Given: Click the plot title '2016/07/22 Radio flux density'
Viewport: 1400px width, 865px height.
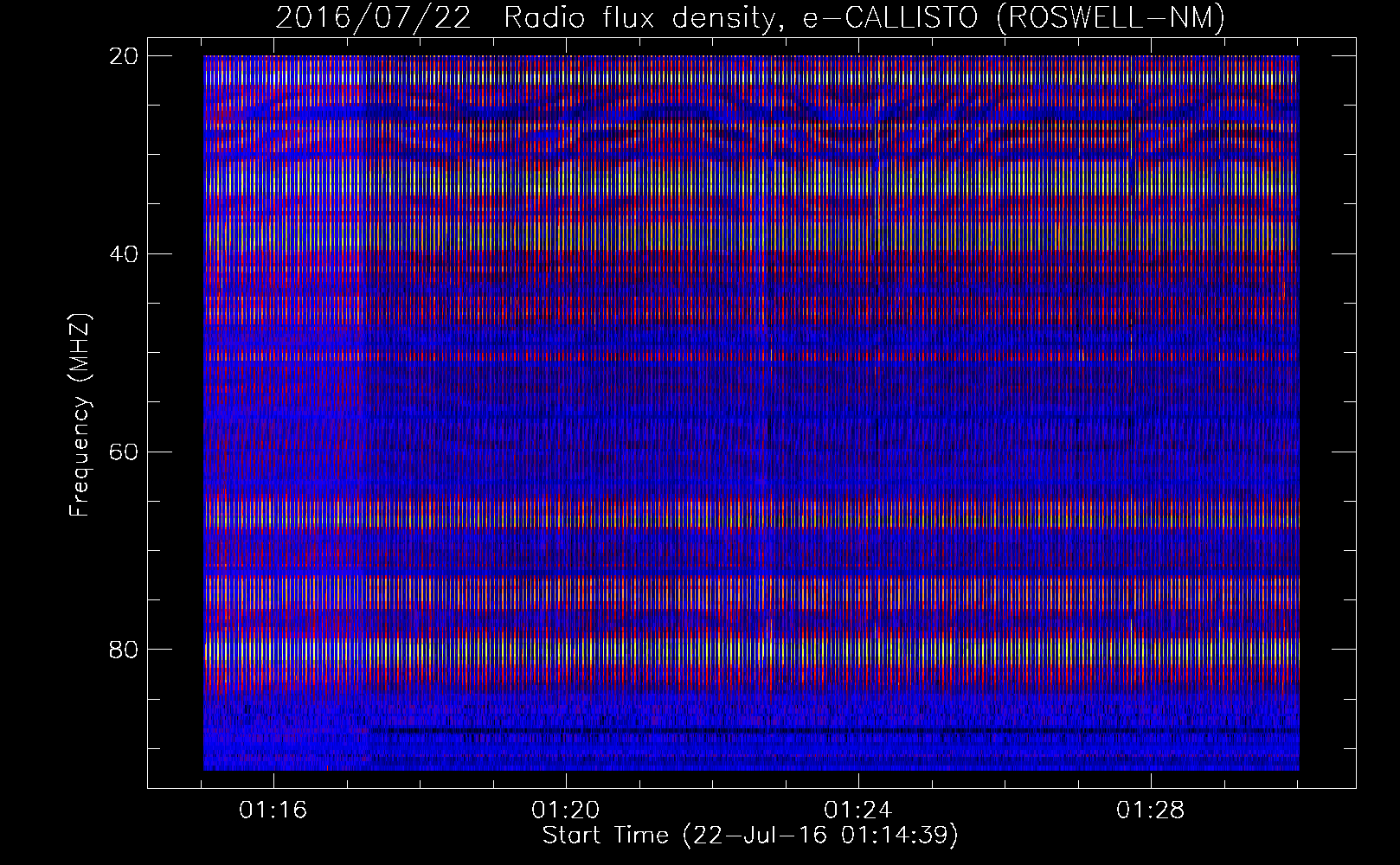Looking at the screenshot, I should 750,18.
